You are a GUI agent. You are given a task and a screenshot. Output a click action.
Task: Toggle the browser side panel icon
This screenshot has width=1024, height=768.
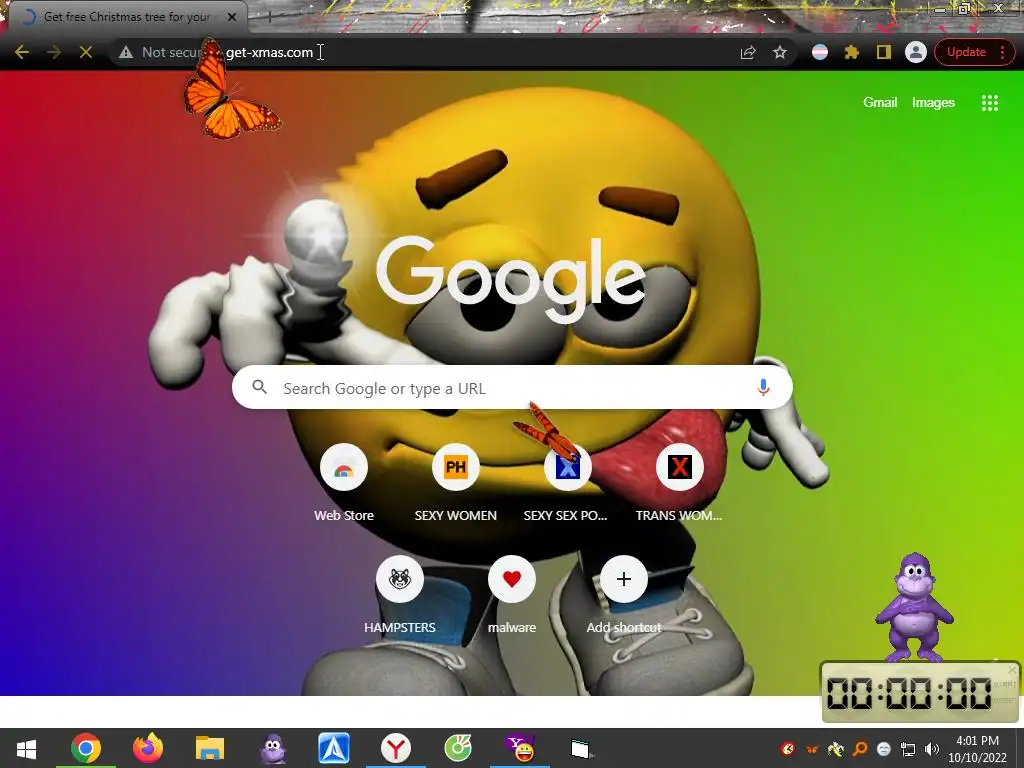[884, 52]
